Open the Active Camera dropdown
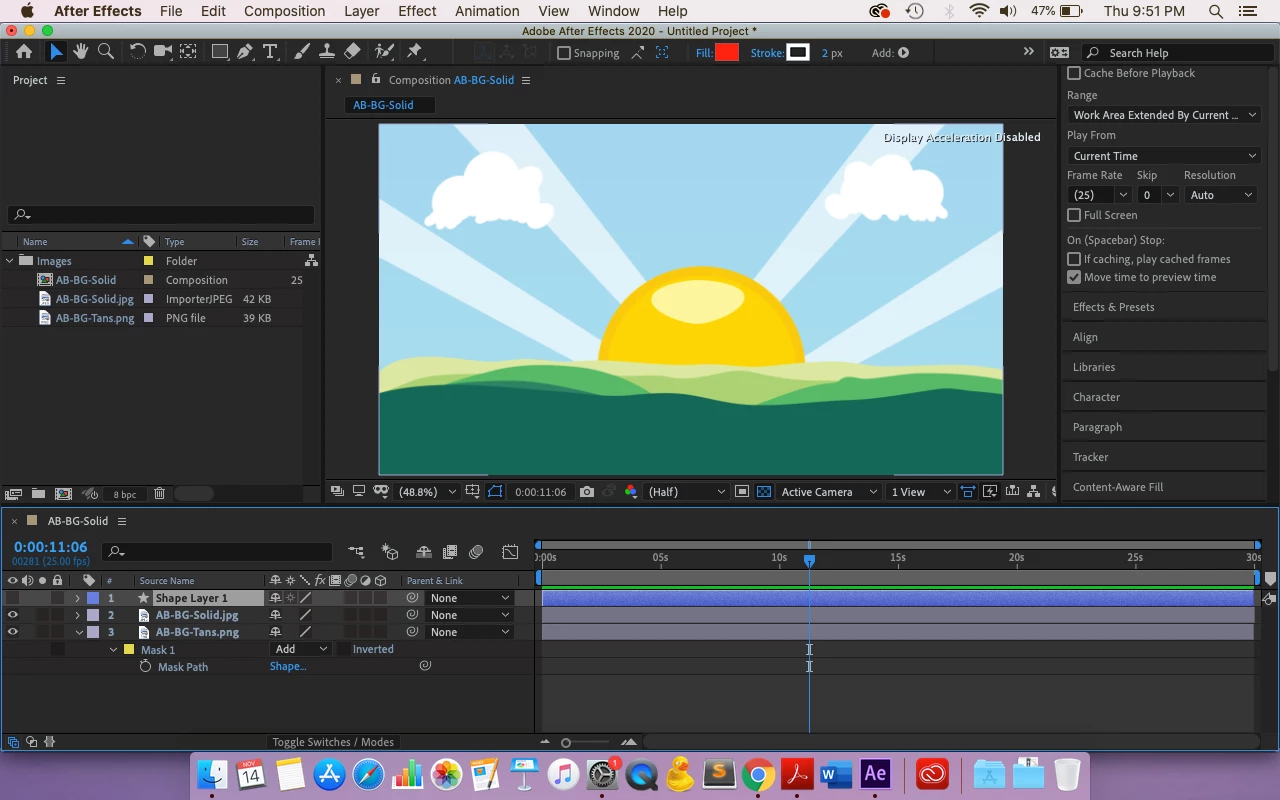1280x800 pixels. (829, 492)
